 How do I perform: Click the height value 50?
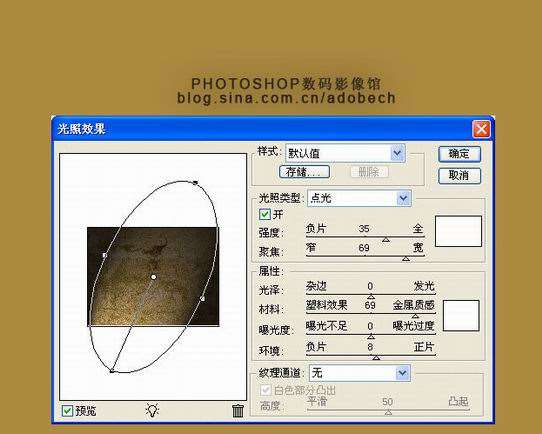click(x=387, y=402)
